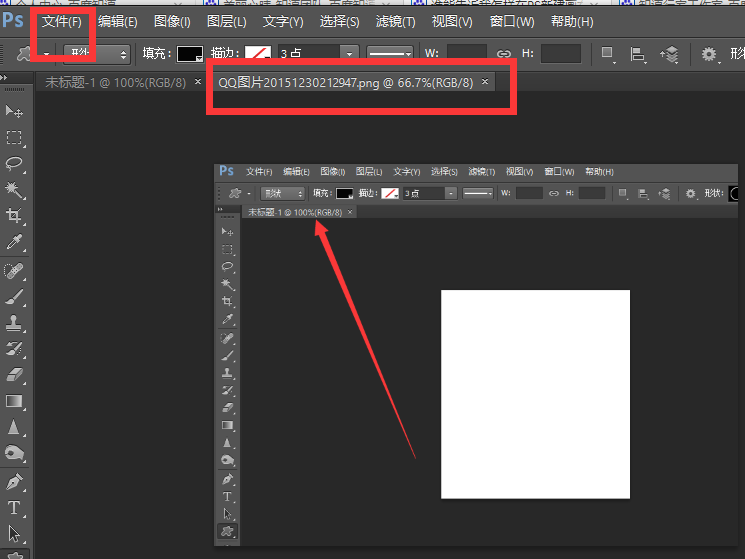Image resolution: width=745 pixels, height=559 pixels.
Task: Switch to the 未标题-1 @ 100% document tab
Action: [115, 83]
